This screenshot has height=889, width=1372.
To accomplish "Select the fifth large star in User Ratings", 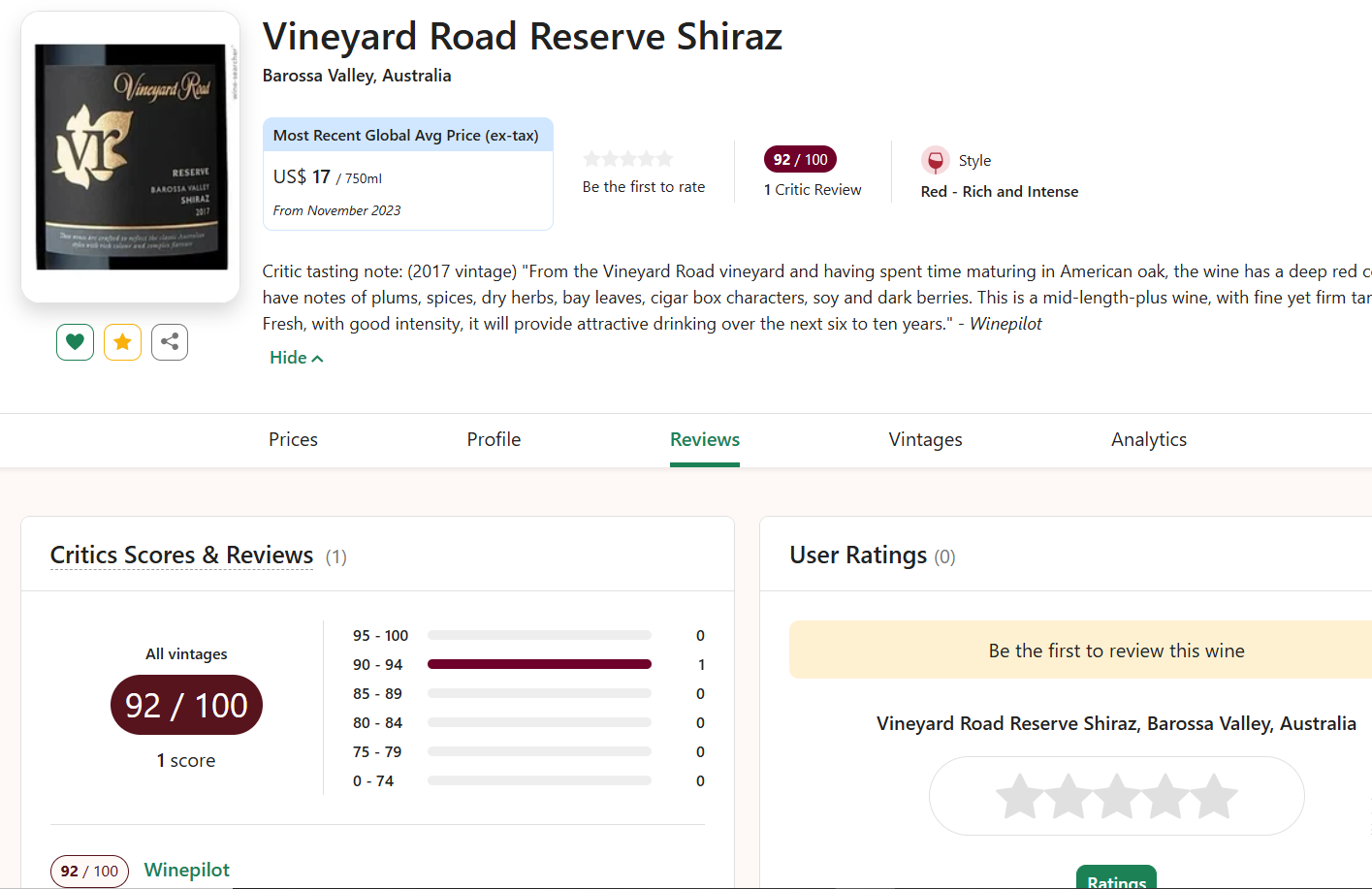I will [1214, 796].
